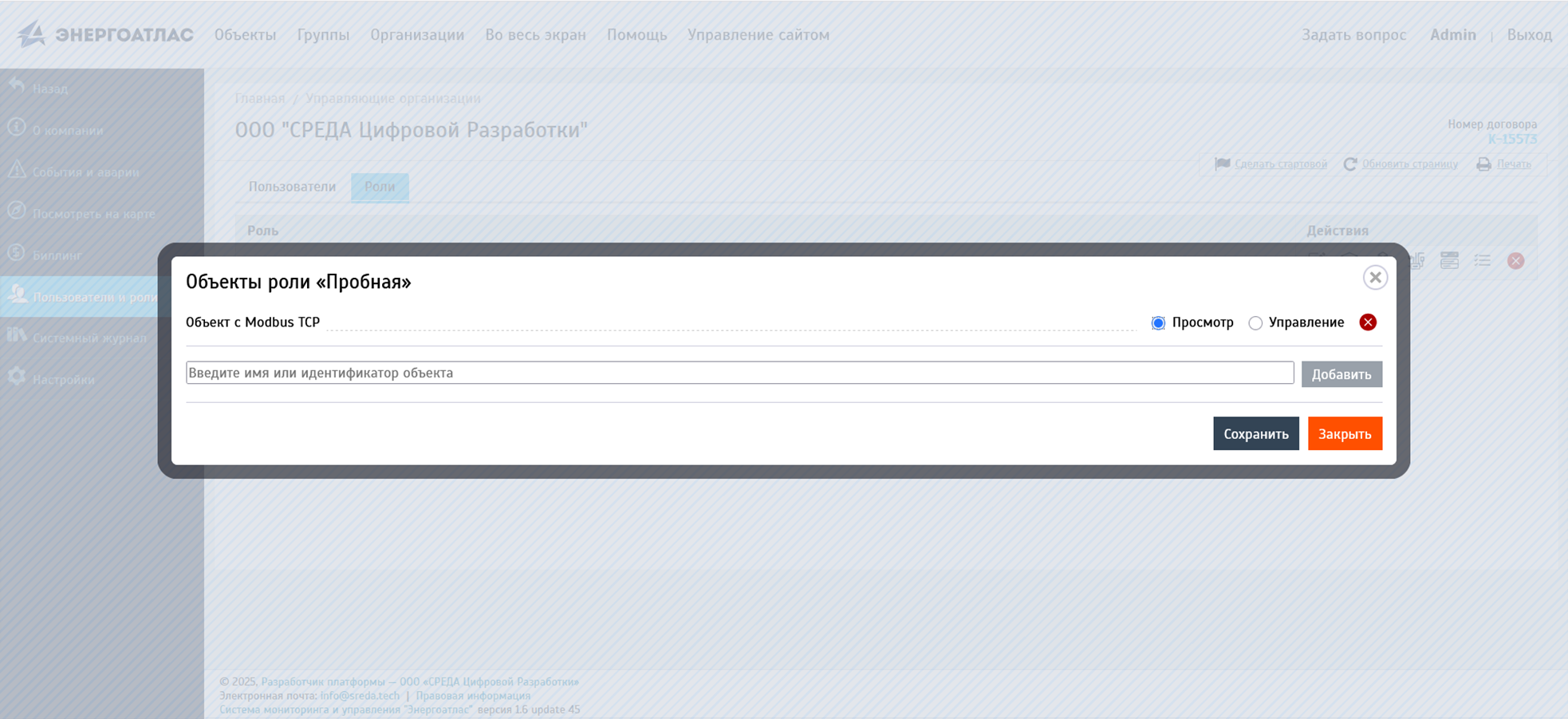The image size is (1568, 719).
Task: Switch to the Пользователи tab
Action: pyautogui.click(x=292, y=187)
